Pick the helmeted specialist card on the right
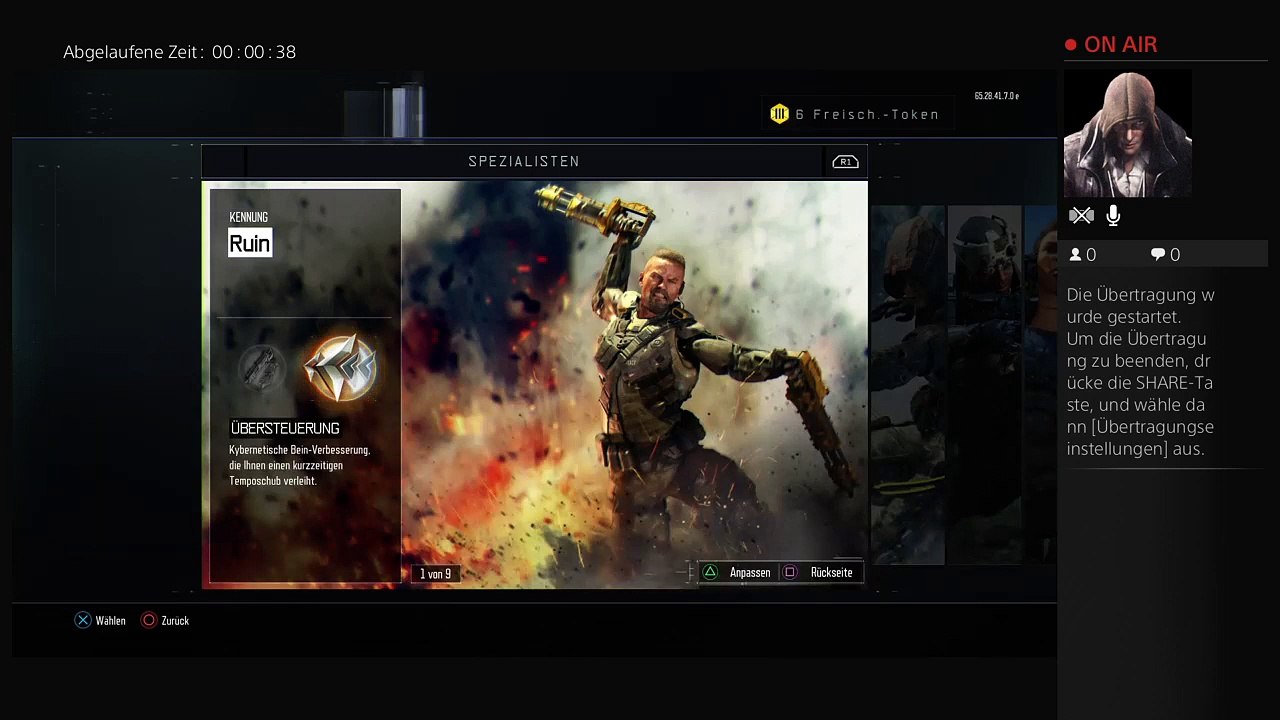This screenshot has width=1280, height=720. (x=984, y=385)
